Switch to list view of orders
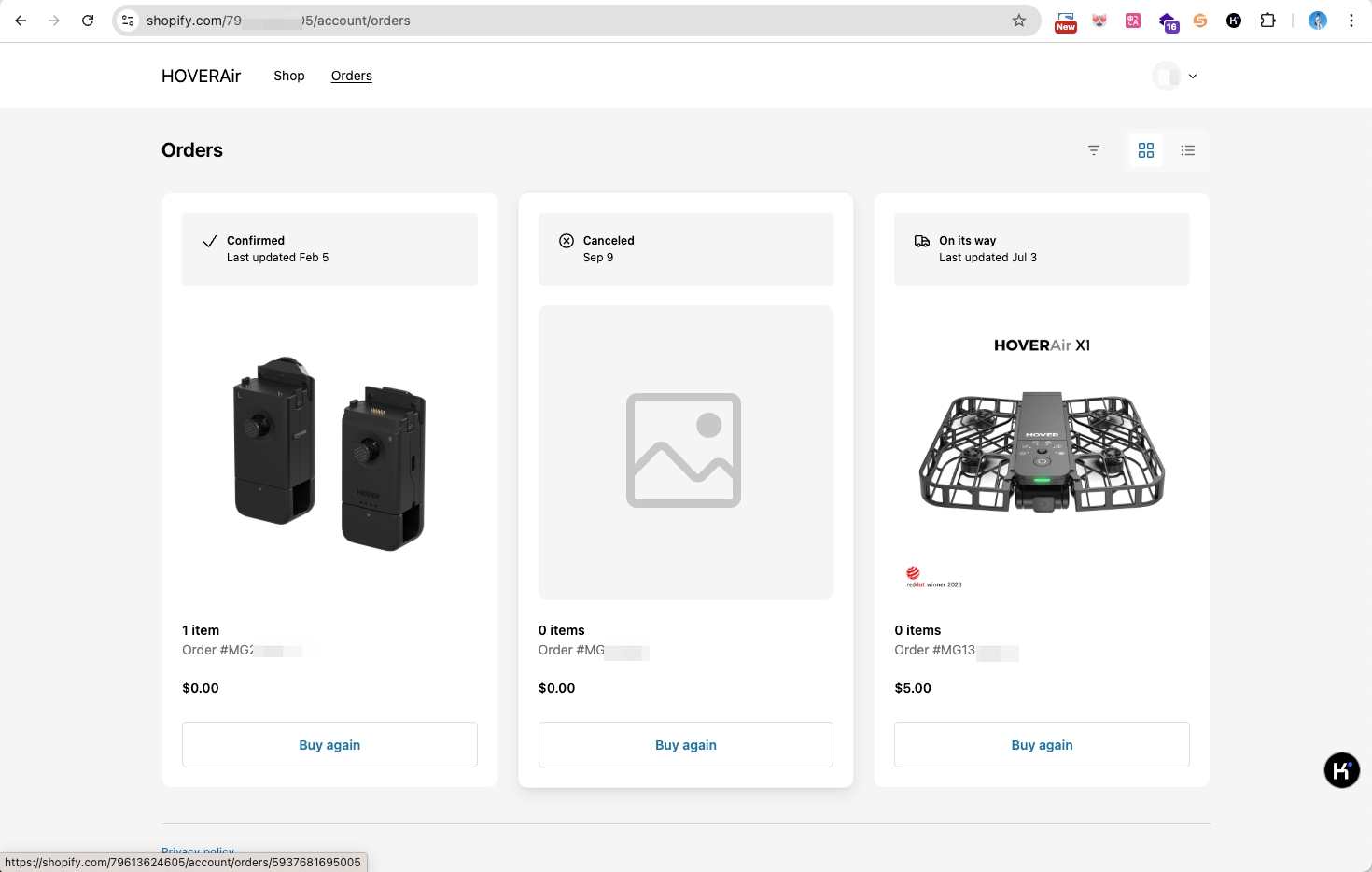The width and height of the screenshot is (1372, 872). (x=1188, y=150)
